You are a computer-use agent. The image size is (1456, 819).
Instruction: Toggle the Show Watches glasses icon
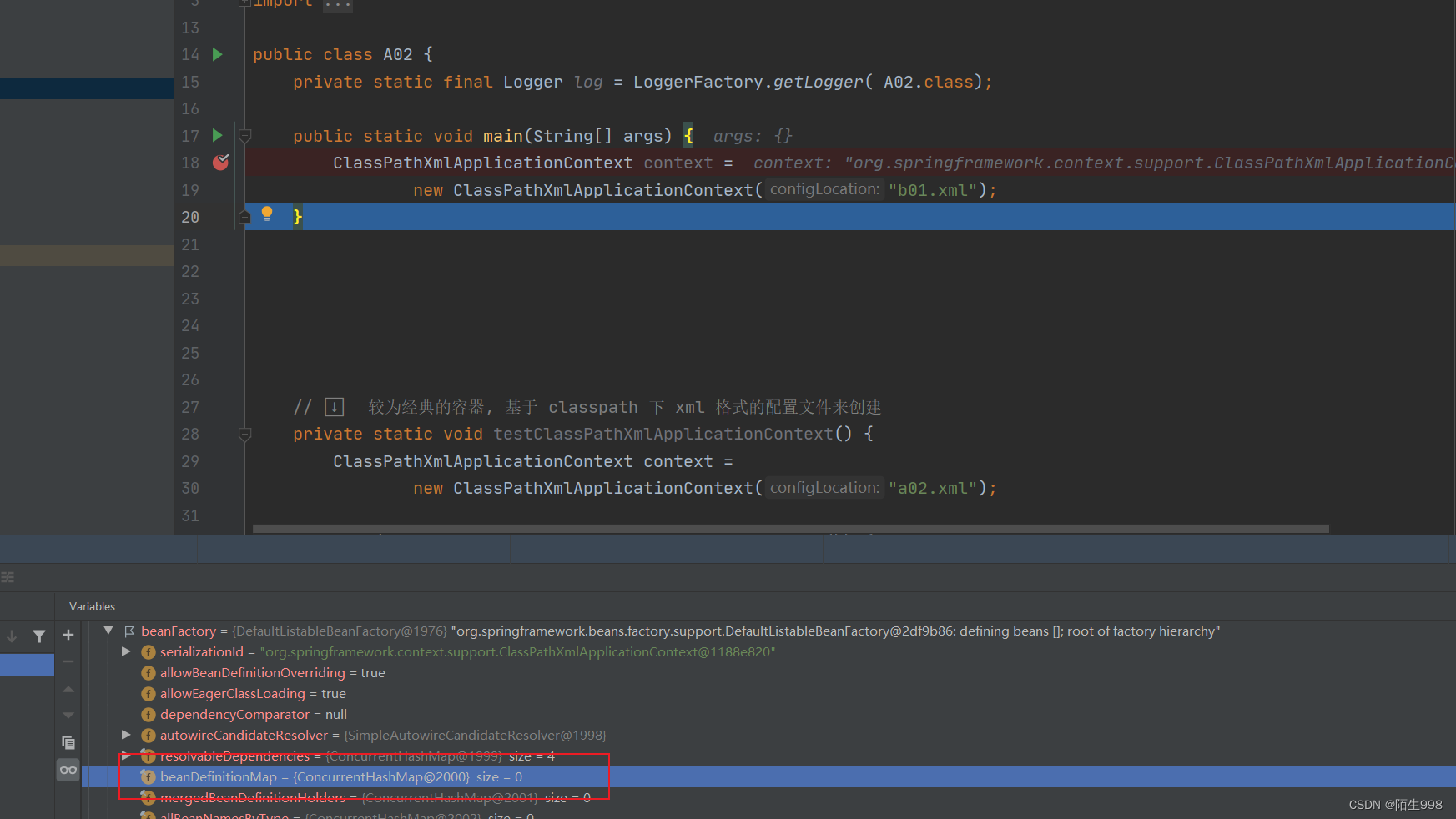pyautogui.click(x=68, y=769)
